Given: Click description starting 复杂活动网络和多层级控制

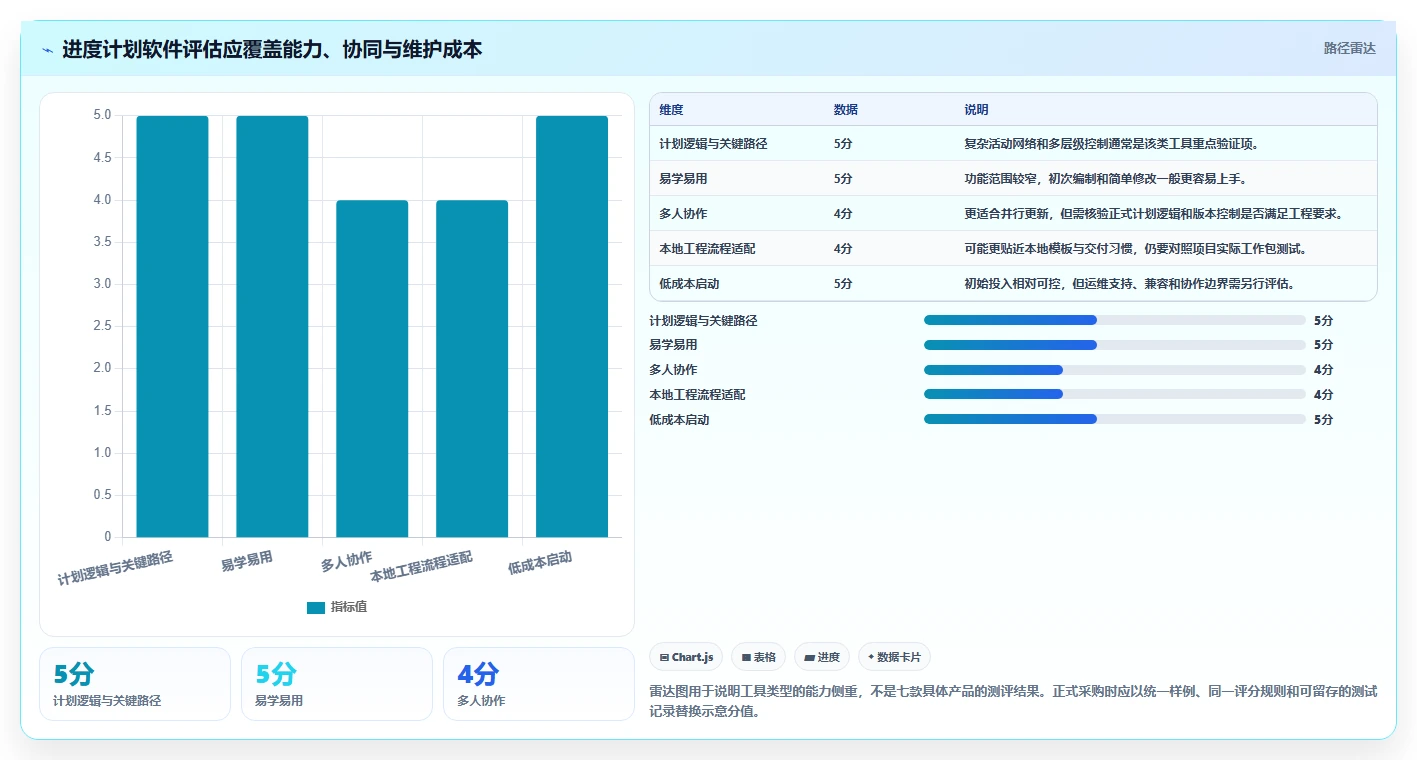Looking at the screenshot, I should coord(1111,144).
